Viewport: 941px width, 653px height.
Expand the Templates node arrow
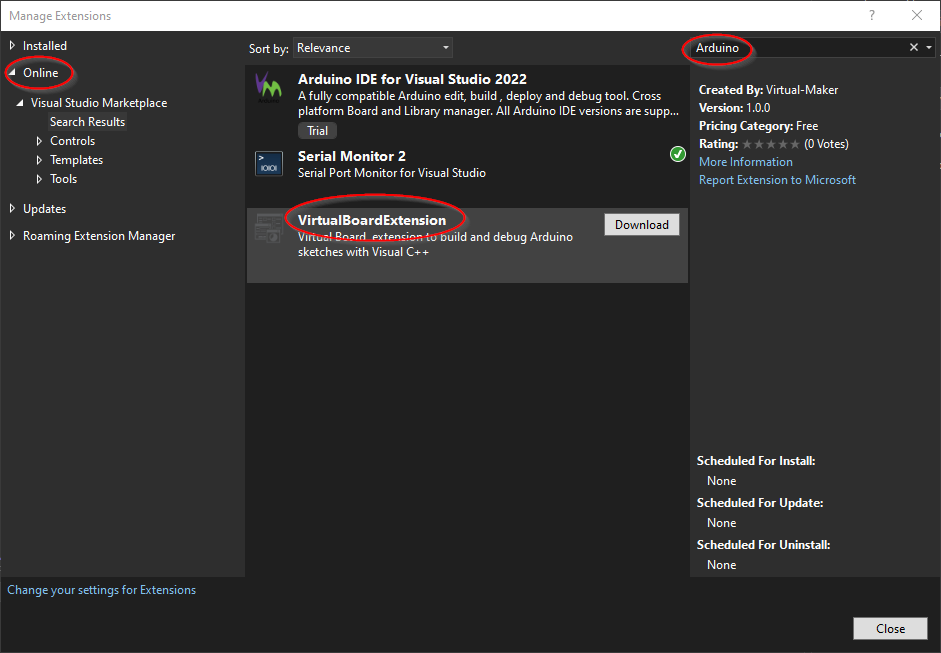[39, 160]
